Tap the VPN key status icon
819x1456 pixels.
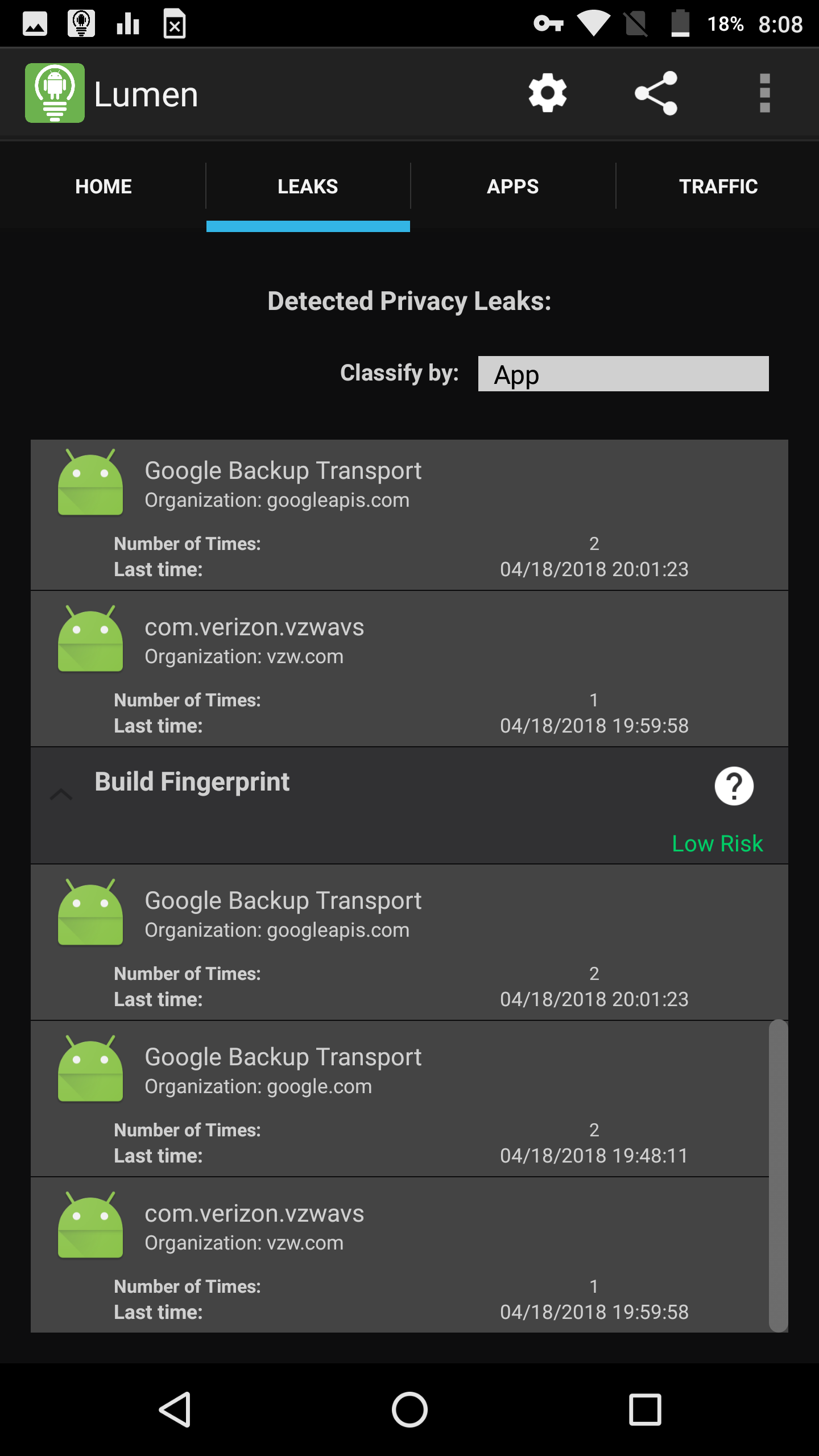click(x=548, y=24)
